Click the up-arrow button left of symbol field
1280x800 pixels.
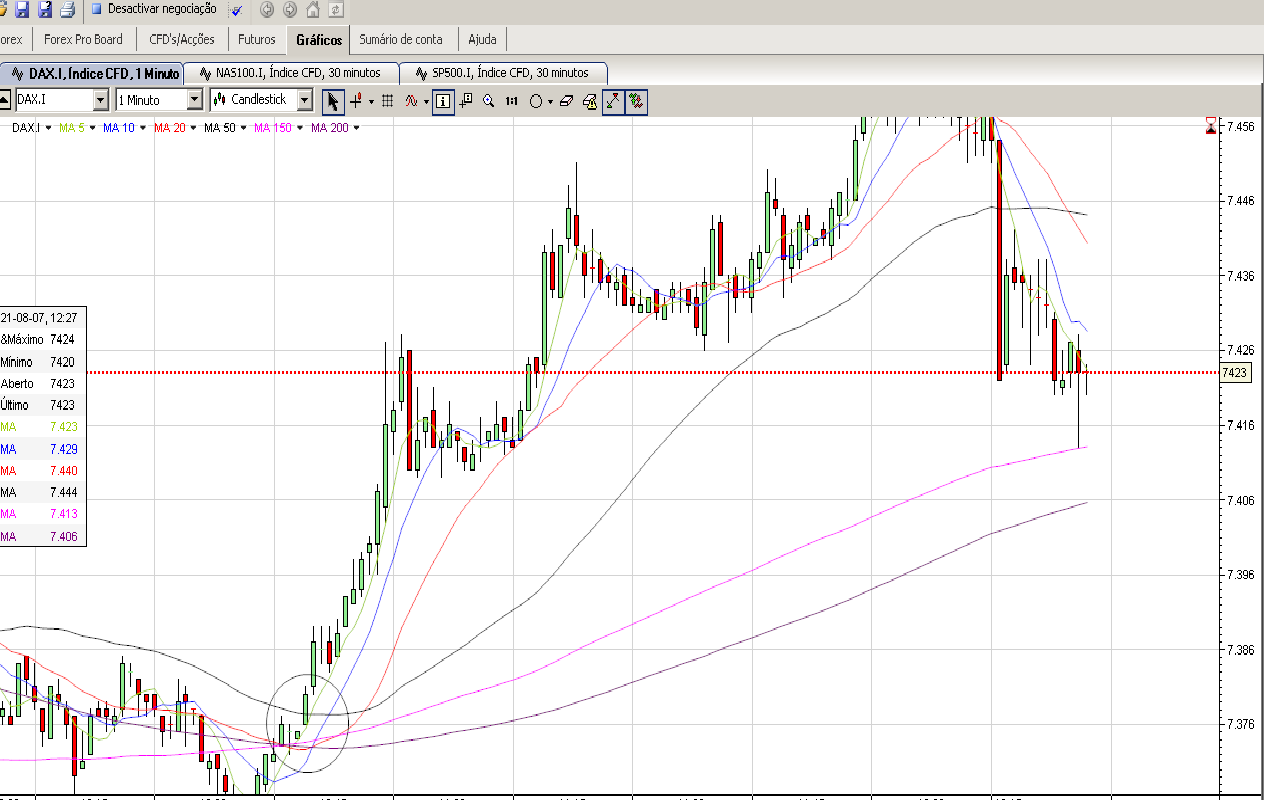[5, 100]
